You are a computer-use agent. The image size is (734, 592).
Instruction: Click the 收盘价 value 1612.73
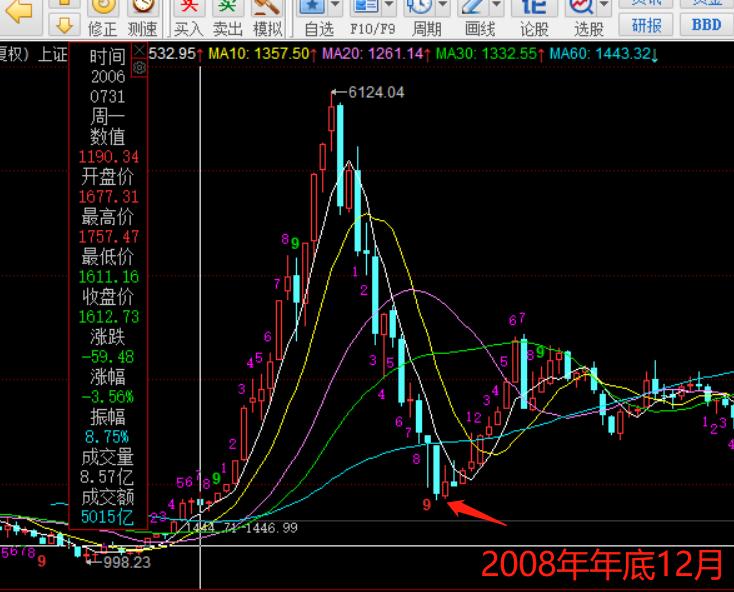click(109, 317)
